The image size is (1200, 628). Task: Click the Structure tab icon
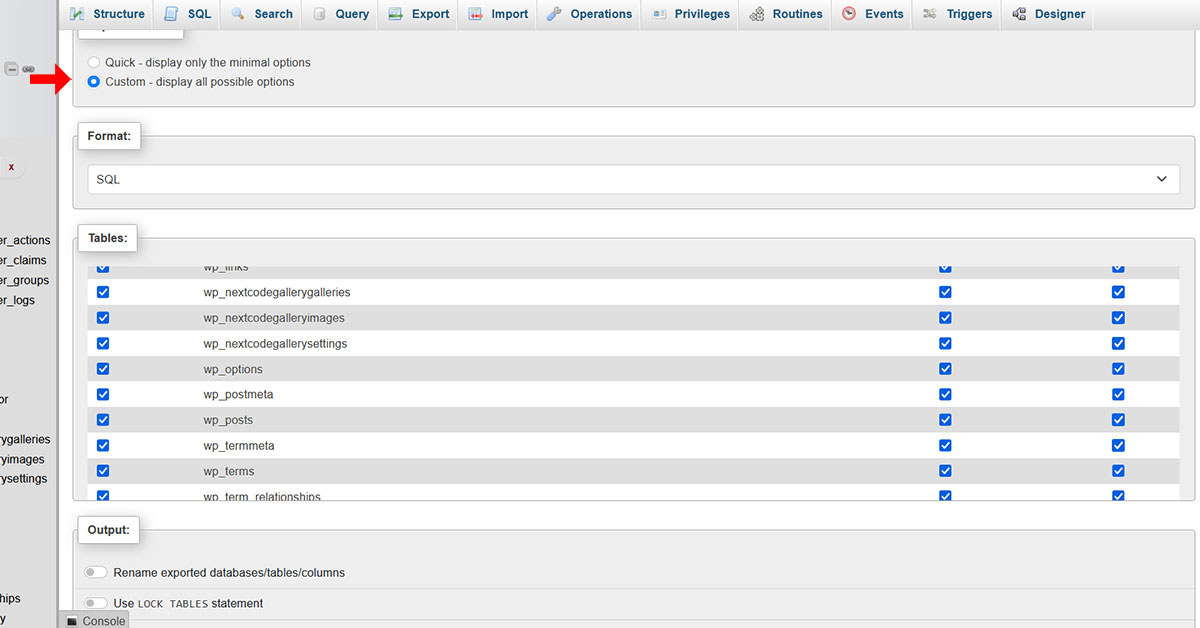click(x=77, y=14)
